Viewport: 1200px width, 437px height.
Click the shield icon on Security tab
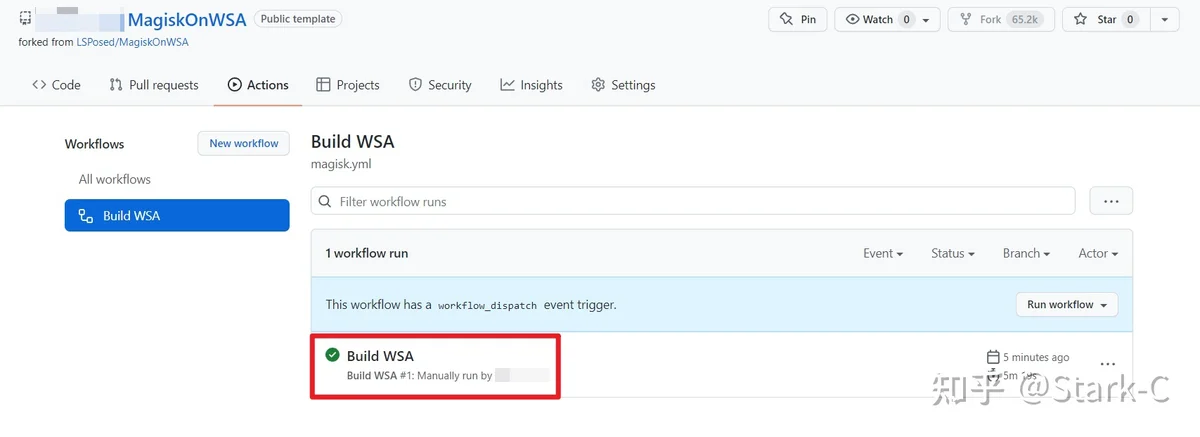(415, 85)
